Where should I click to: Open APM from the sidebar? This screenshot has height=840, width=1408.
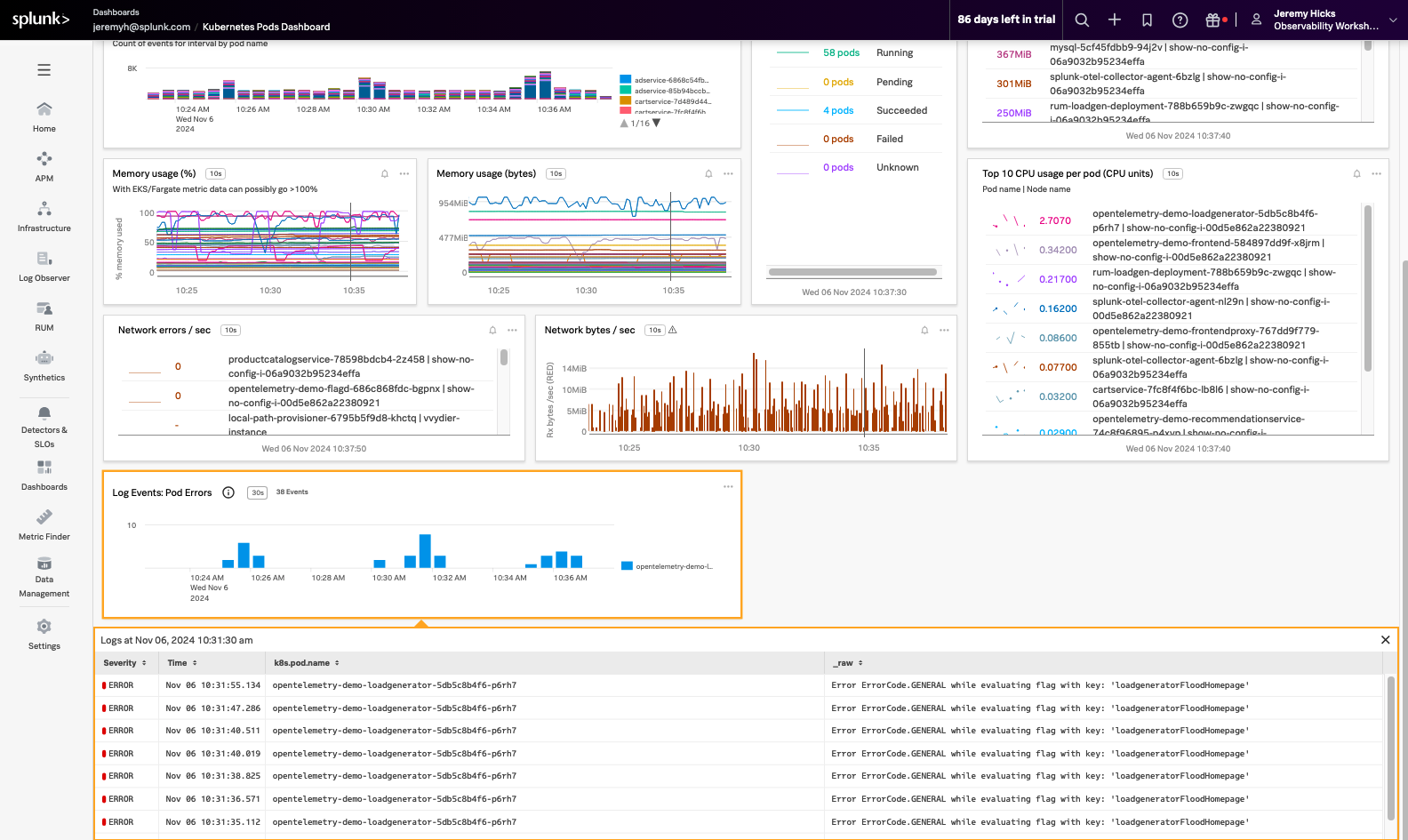(x=44, y=165)
